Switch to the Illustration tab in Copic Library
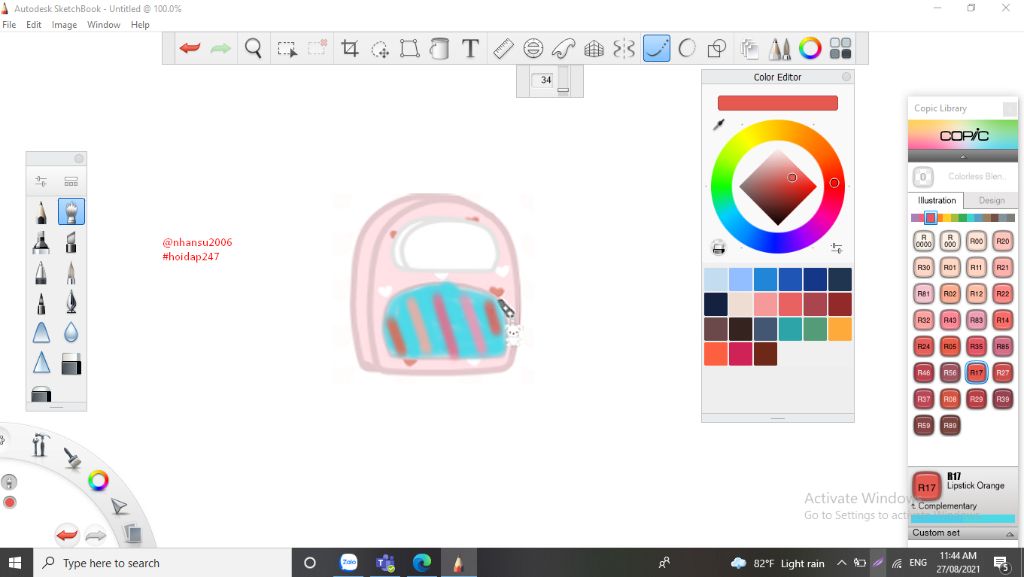Image resolution: width=1024 pixels, height=577 pixels. pyautogui.click(x=936, y=200)
